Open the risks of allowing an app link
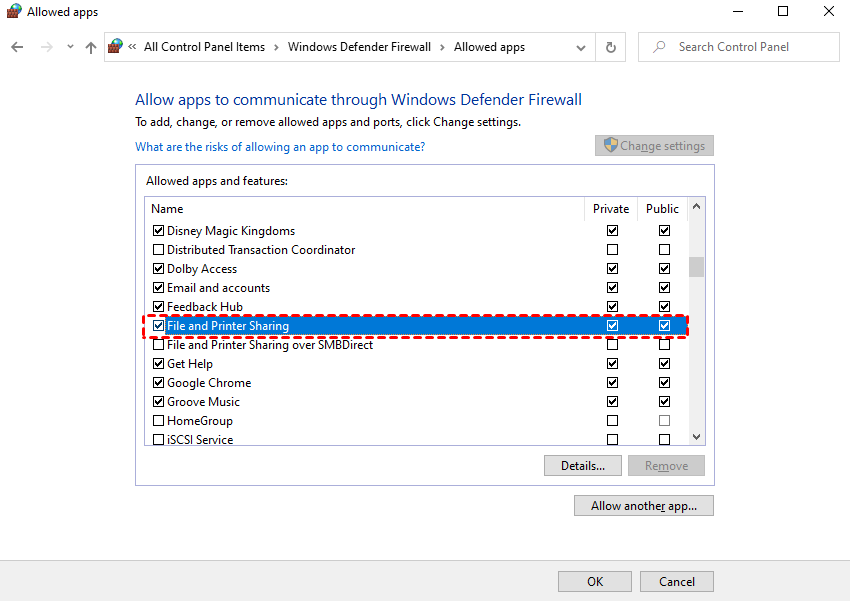The width and height of the screenshot is (850, 601). pos(280,147)
